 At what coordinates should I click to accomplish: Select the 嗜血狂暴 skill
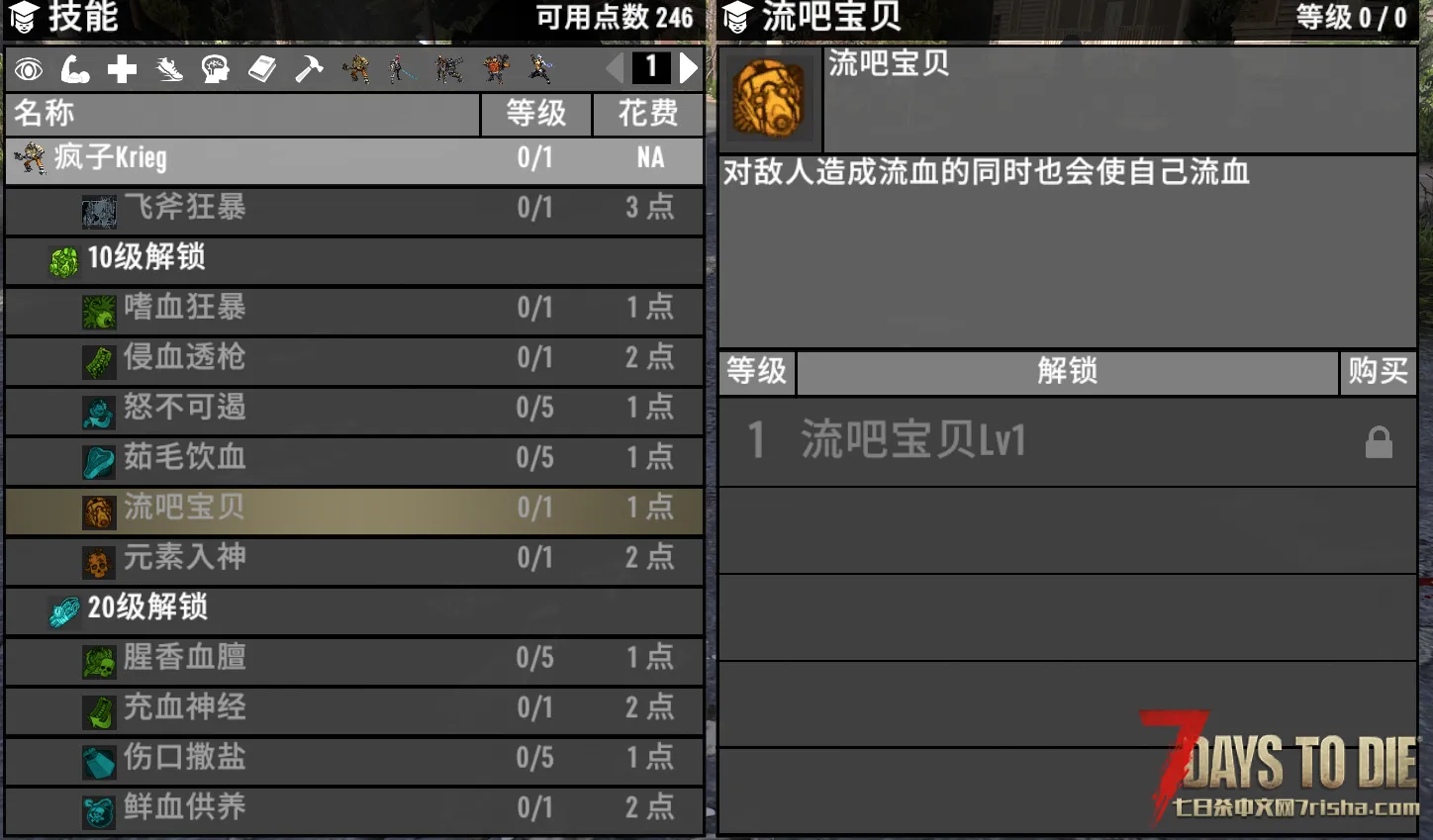[354, 310]
